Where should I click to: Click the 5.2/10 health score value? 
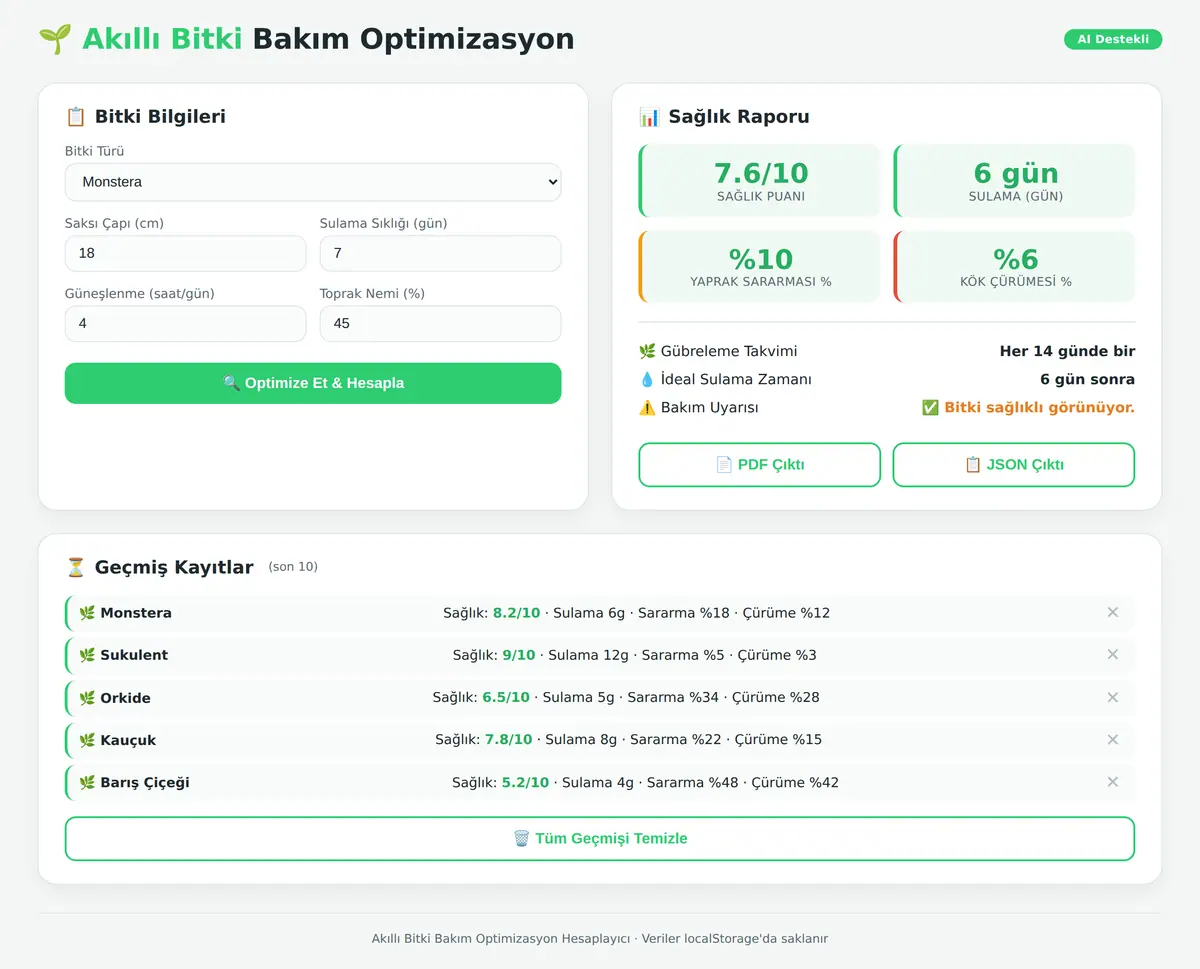coord(525,782)
